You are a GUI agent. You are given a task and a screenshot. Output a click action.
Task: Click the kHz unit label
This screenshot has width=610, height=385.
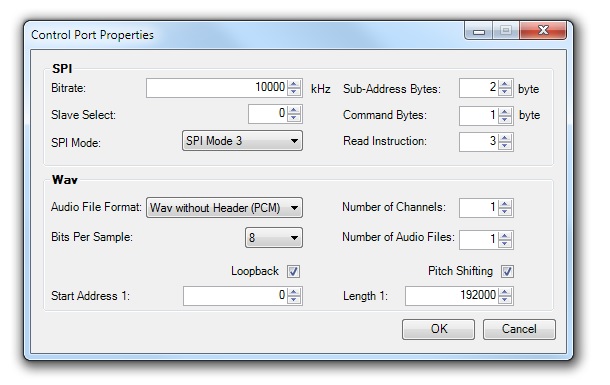click(x=321, y=89)
